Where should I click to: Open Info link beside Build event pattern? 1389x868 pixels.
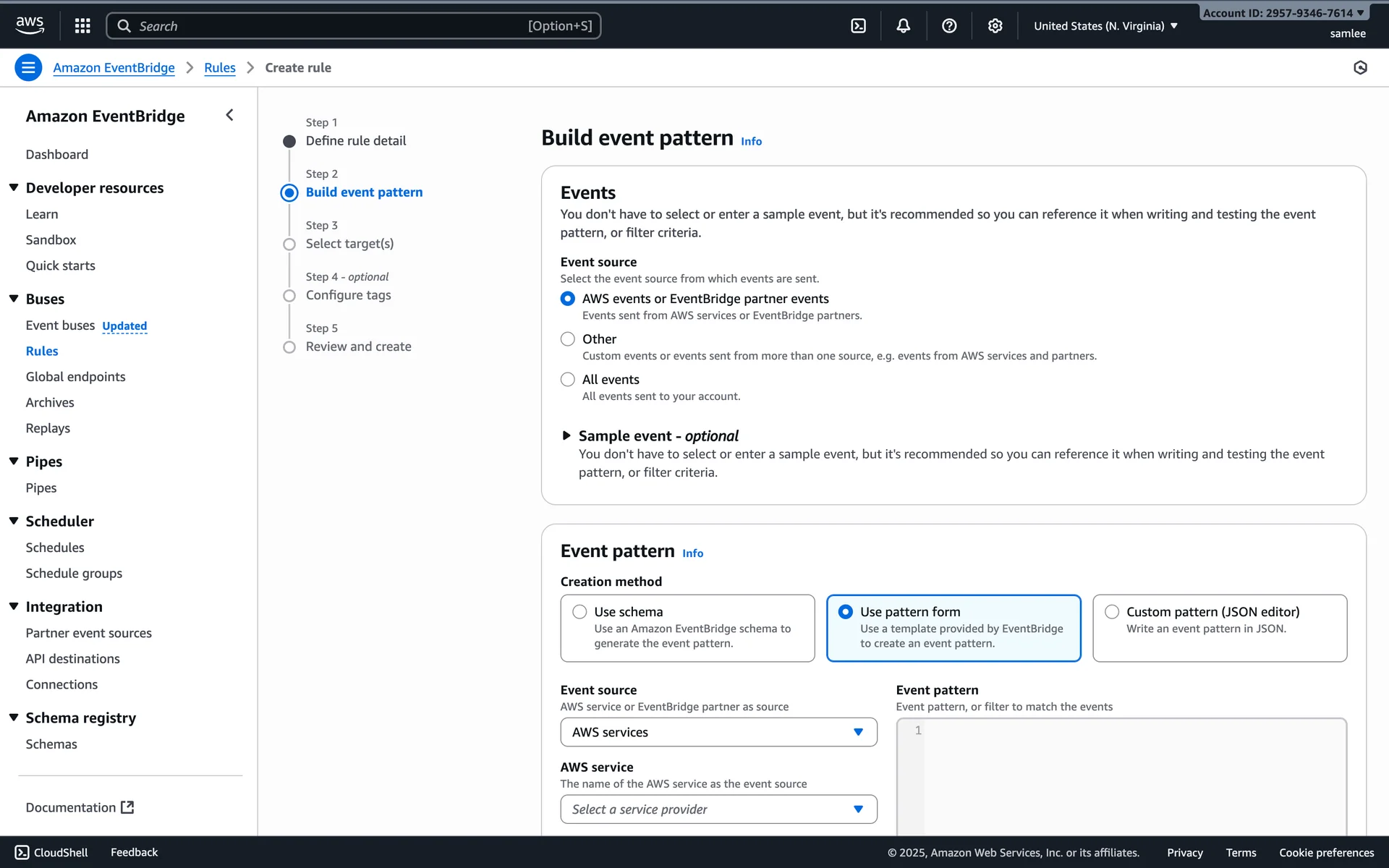tap(751, 141)
